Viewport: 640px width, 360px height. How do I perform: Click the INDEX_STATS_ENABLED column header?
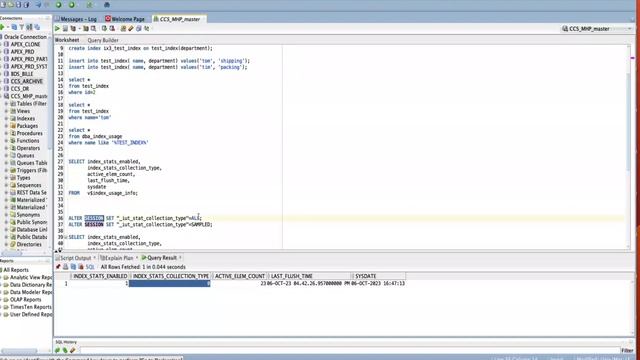pyautogui.click(x=100, y=276)
